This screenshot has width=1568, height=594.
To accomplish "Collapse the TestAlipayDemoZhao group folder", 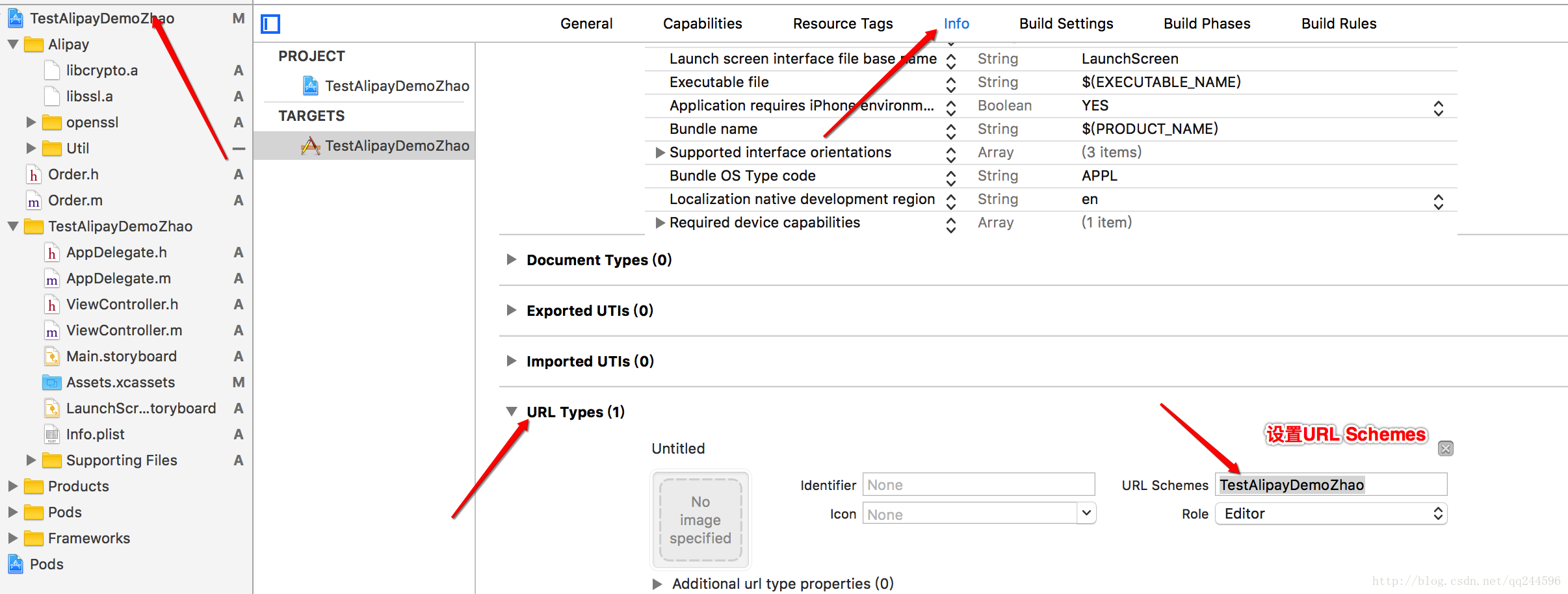I will 13,226.
